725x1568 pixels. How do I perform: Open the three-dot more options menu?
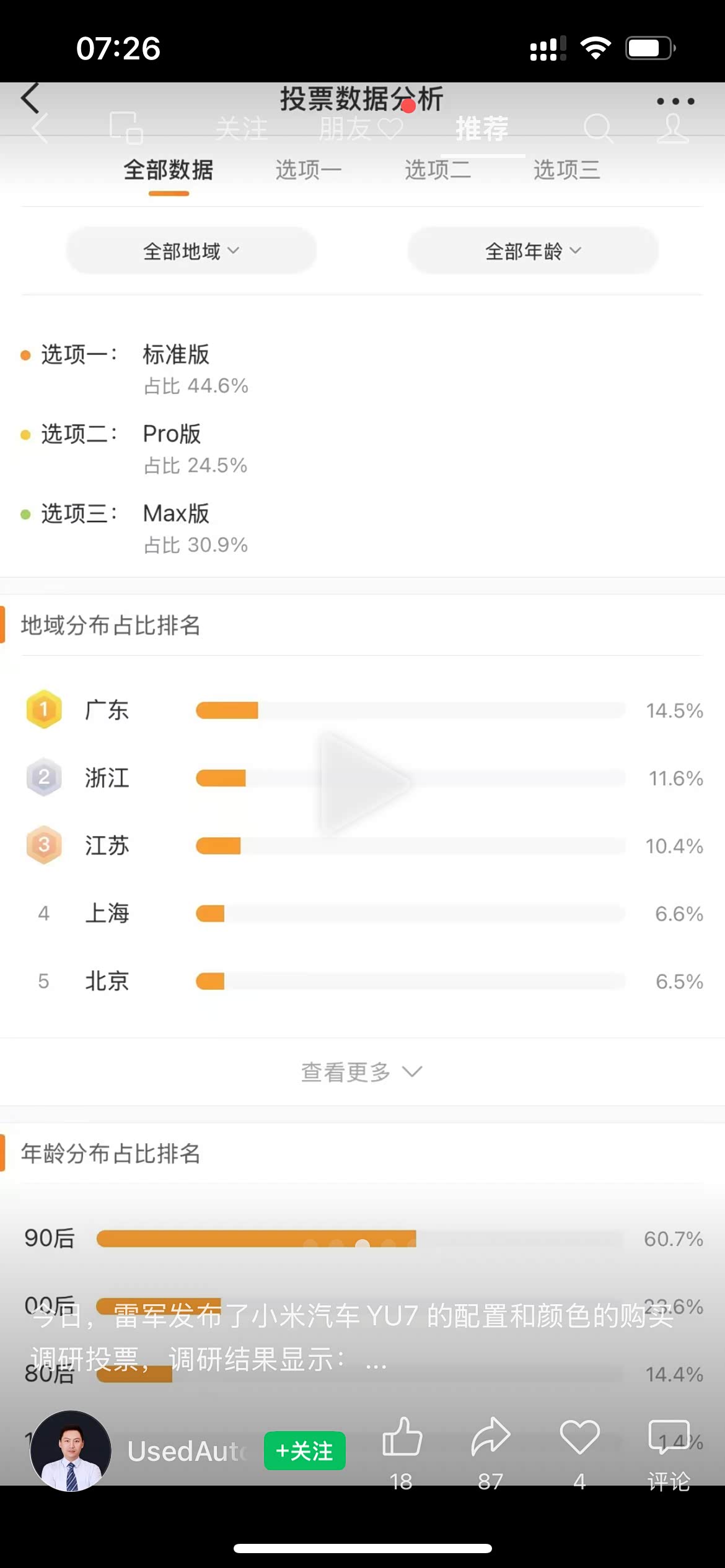coord(675,101)
